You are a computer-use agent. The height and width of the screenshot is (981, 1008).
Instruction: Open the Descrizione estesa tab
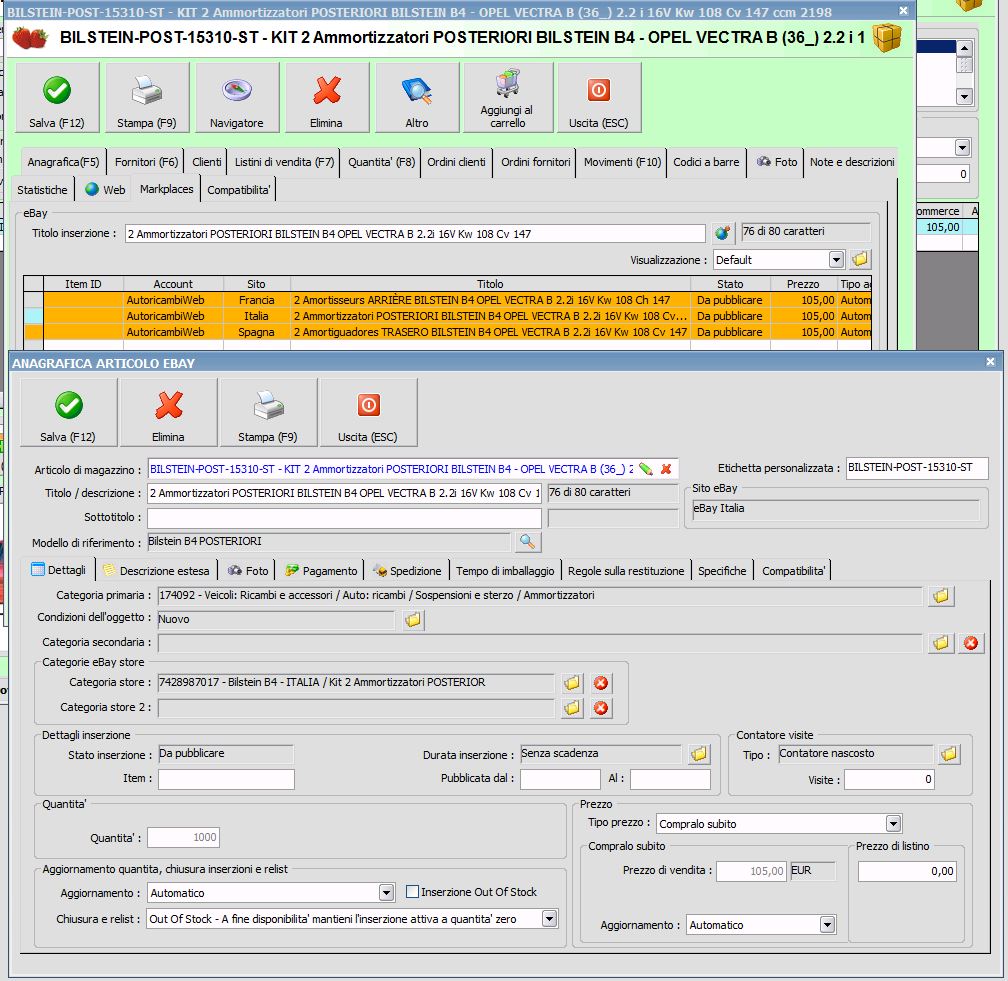tap(156, 571)
